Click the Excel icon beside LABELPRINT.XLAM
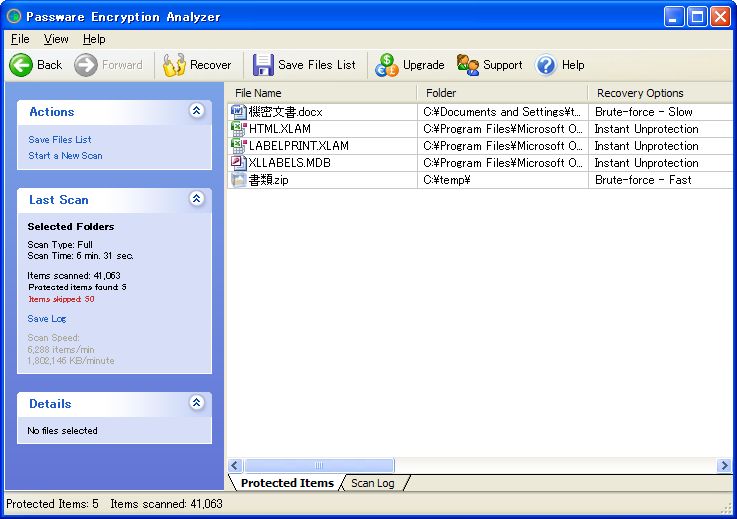The height and width of the screenshot is (519, 737). pyautogui.click(x=238, y=146)
